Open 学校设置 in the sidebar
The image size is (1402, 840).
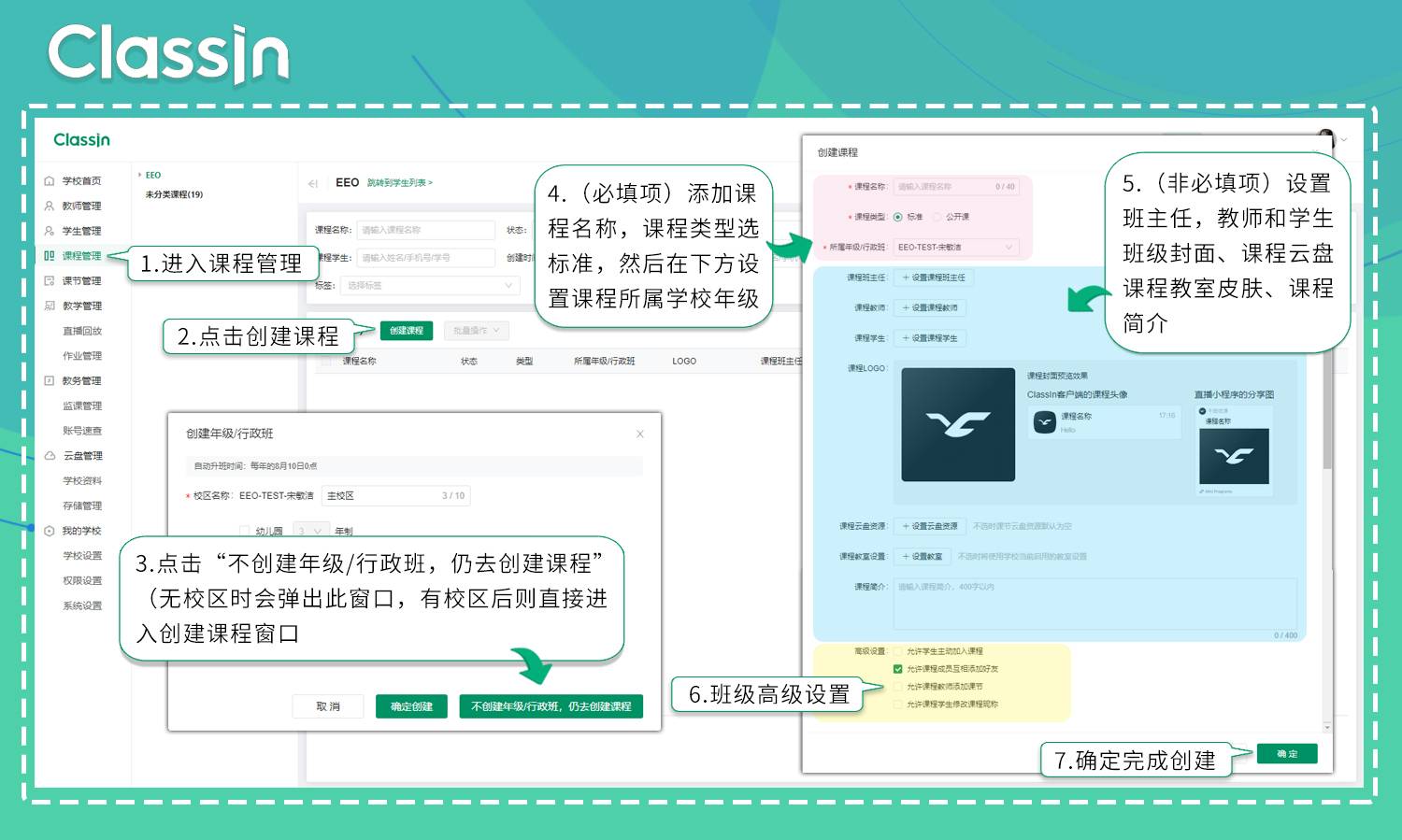coord(82,556)
